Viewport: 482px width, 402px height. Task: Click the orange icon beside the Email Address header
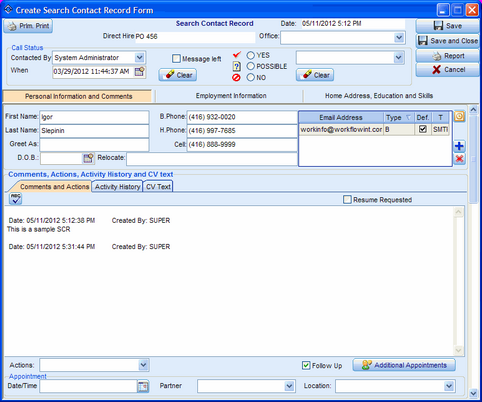coord(459,116)
